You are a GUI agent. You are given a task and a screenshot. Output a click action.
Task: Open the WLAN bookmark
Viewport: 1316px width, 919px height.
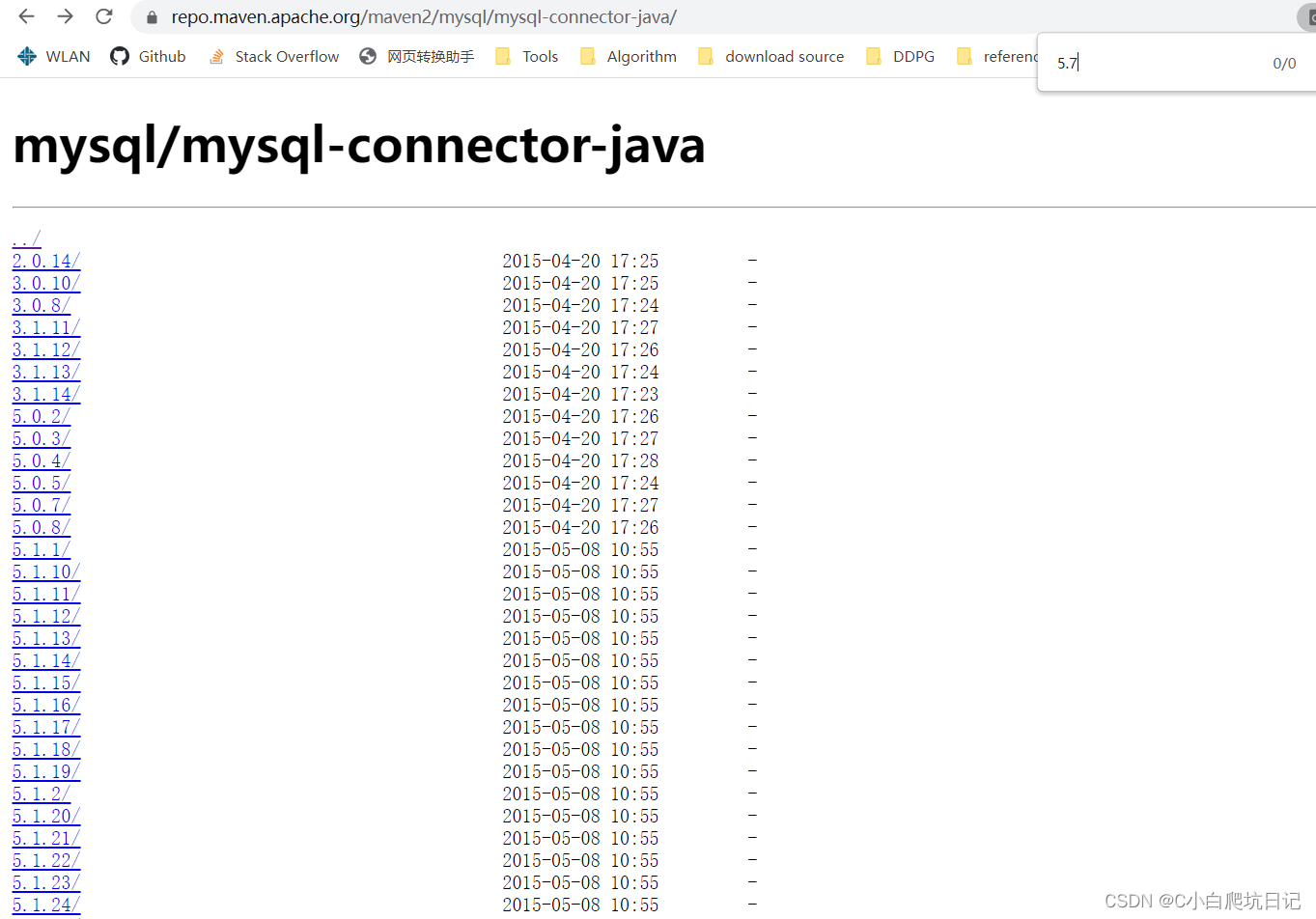point(54,57)
